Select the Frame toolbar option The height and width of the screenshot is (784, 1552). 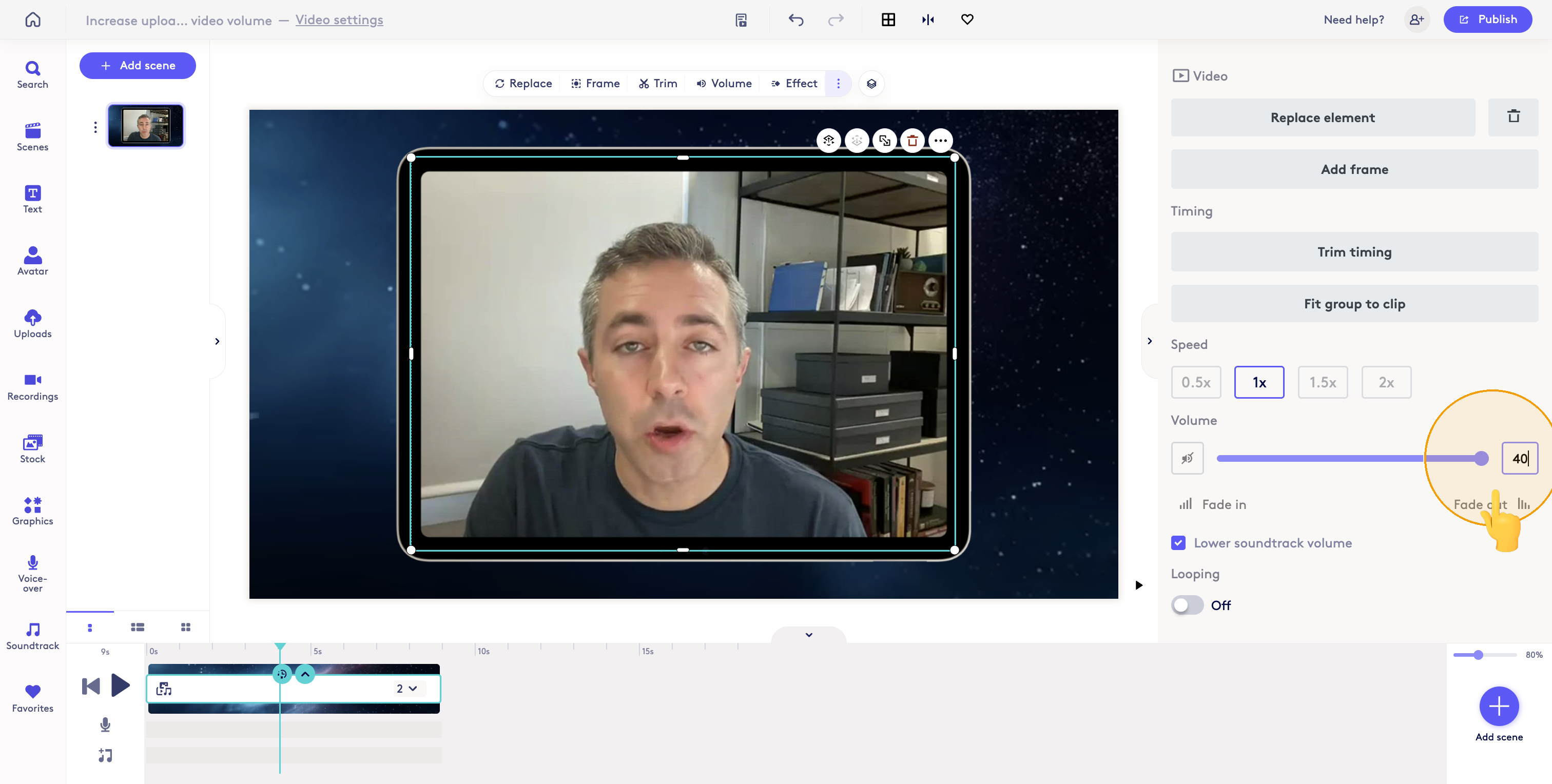595,84
